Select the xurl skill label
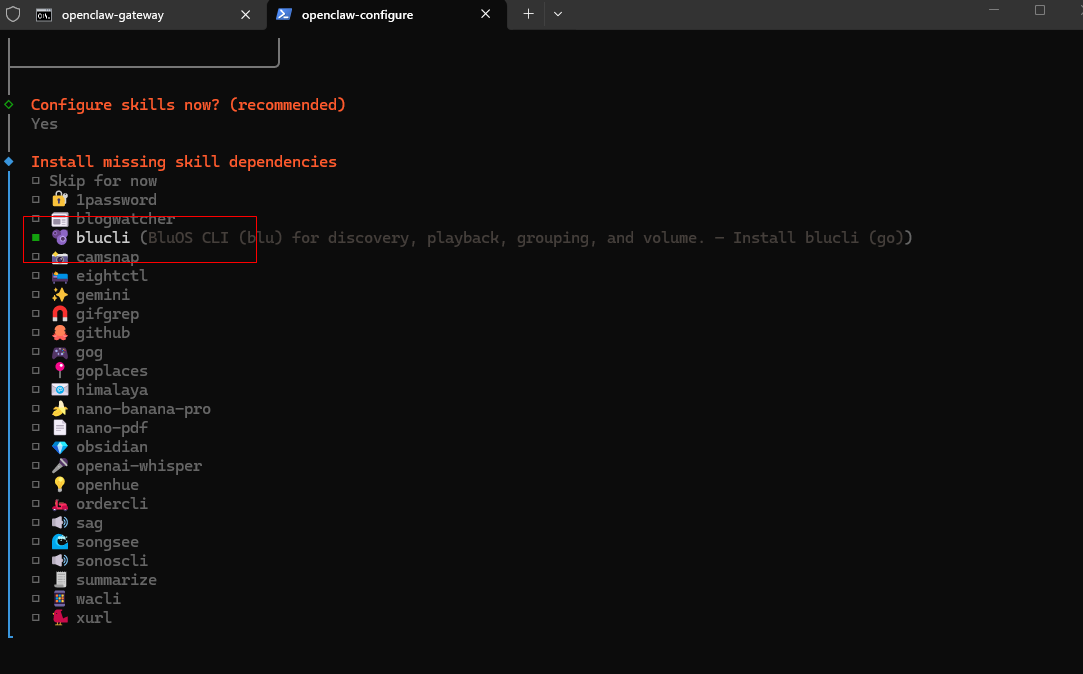Screen dimensions: 1083x674 (94, 618)
